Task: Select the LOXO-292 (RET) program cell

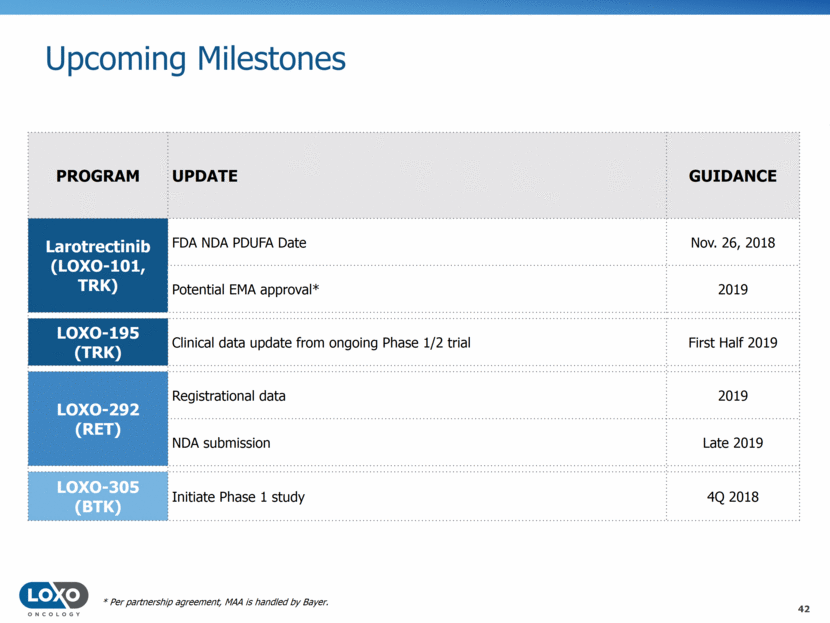Action: (98, 419)
